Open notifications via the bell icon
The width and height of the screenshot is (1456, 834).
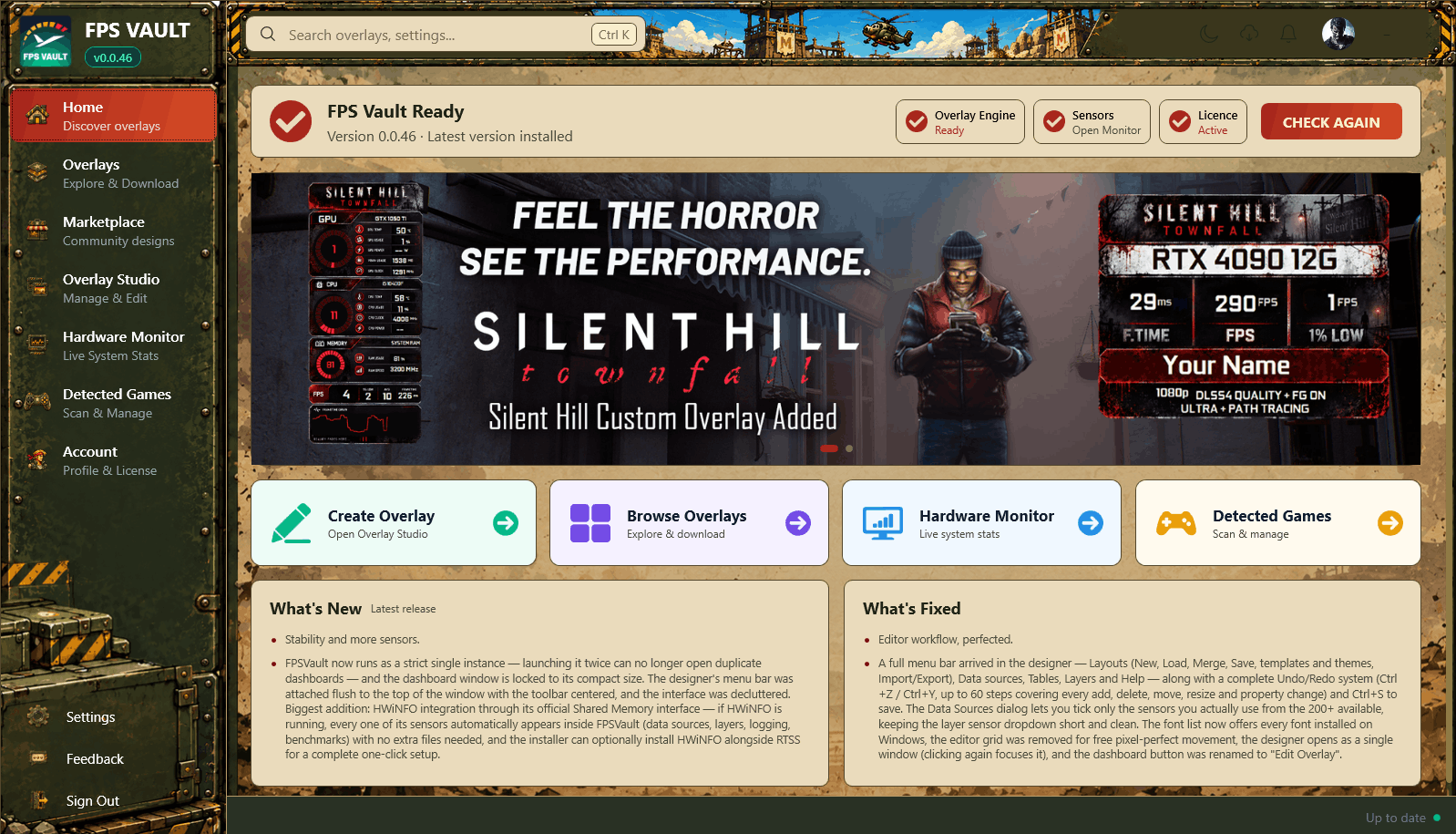tap(1288, 34)
